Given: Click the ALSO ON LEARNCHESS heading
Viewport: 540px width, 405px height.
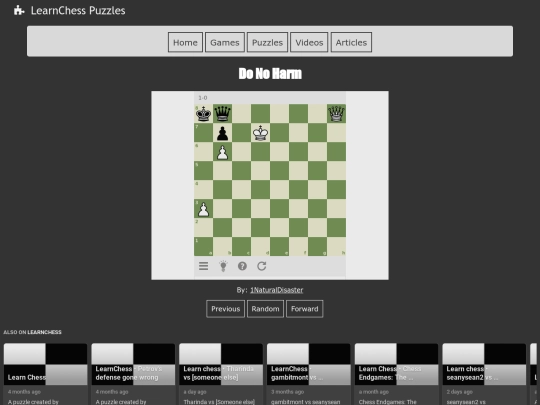Looking at the screenshot, I should (x=32, y=332).
